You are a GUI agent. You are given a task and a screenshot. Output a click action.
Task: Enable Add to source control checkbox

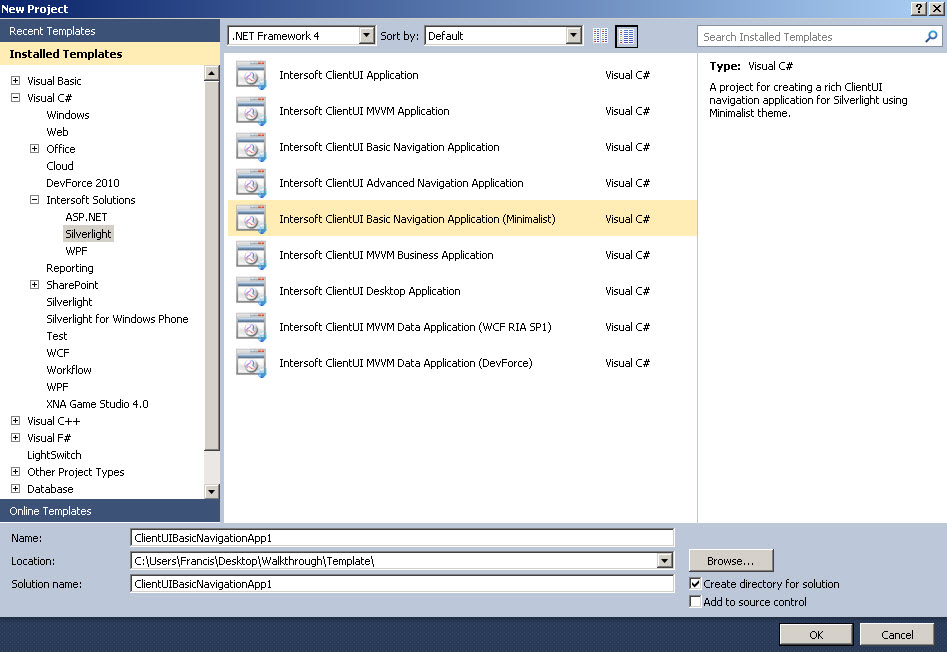point(695,602)
